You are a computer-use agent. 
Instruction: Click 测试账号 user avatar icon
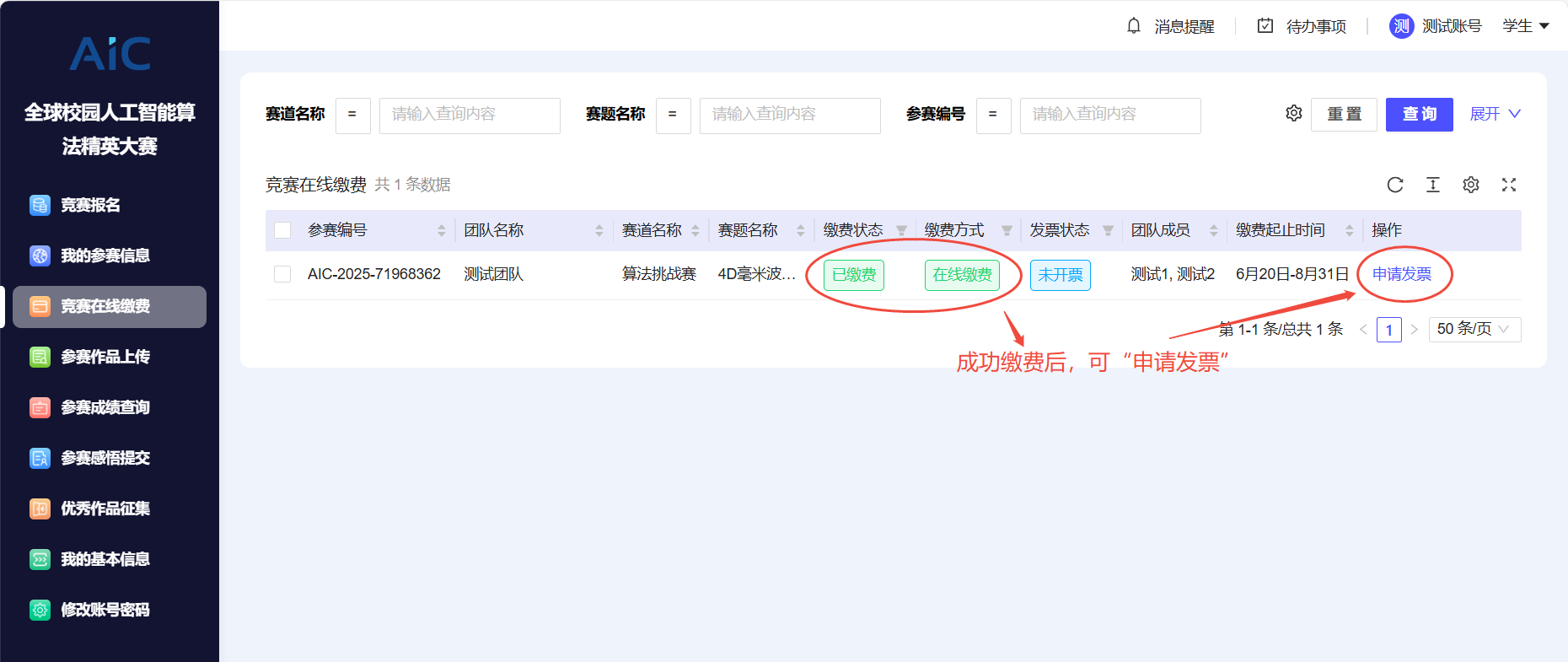(x=1401, y=26)
